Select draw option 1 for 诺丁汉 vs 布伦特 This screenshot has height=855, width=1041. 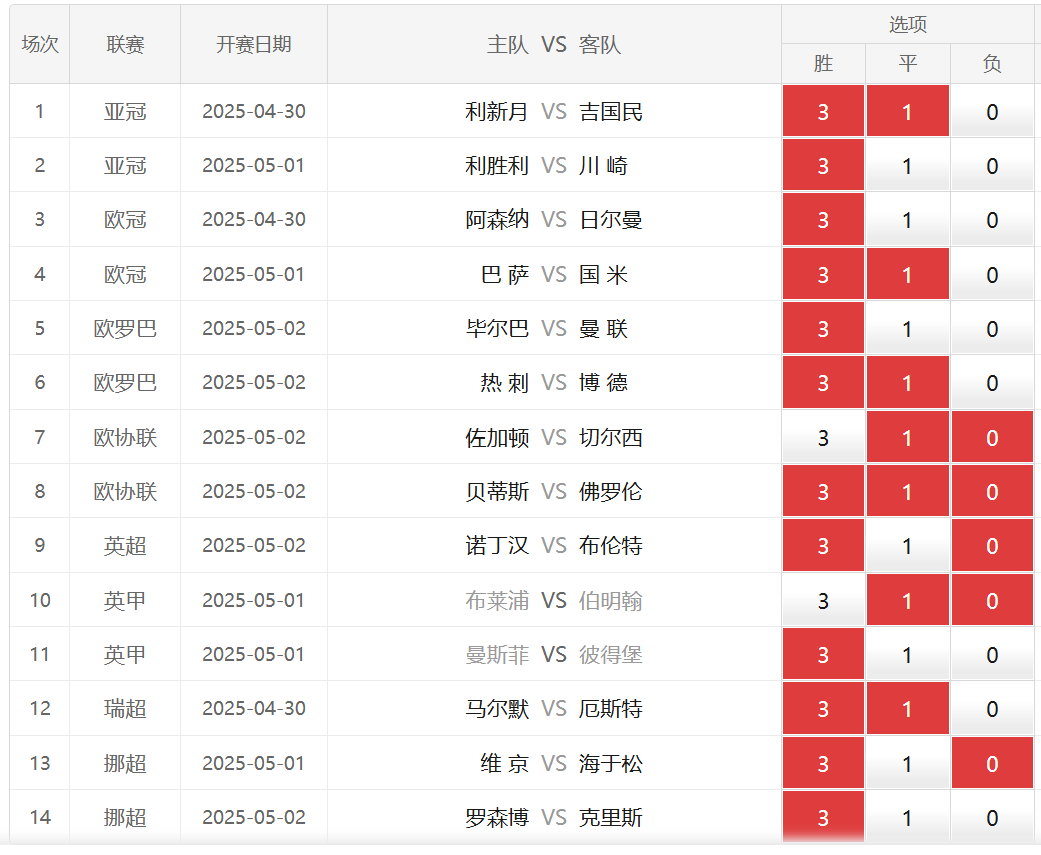point(908,546)
